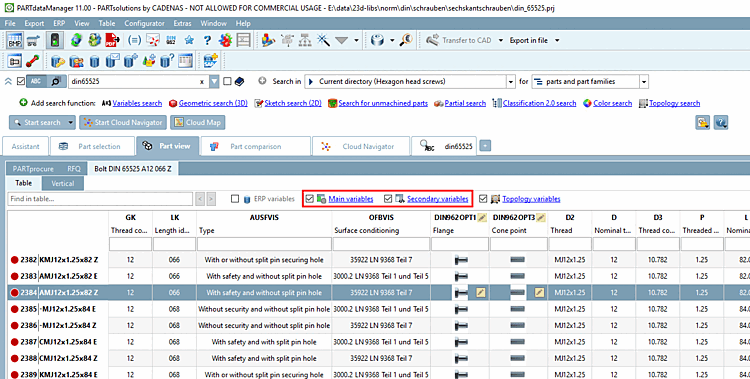The height and width of the screenshot is (379, 750).
Task: Switch to the Part comparison tab
Action: (256, 146)
